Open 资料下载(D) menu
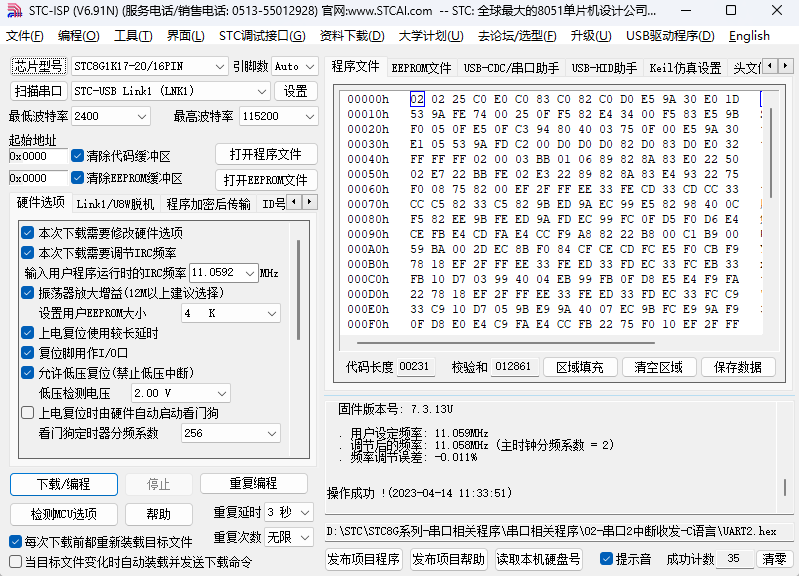Viewport: 799px width, 576px height. pyautogui.click(x=352, y=36)
